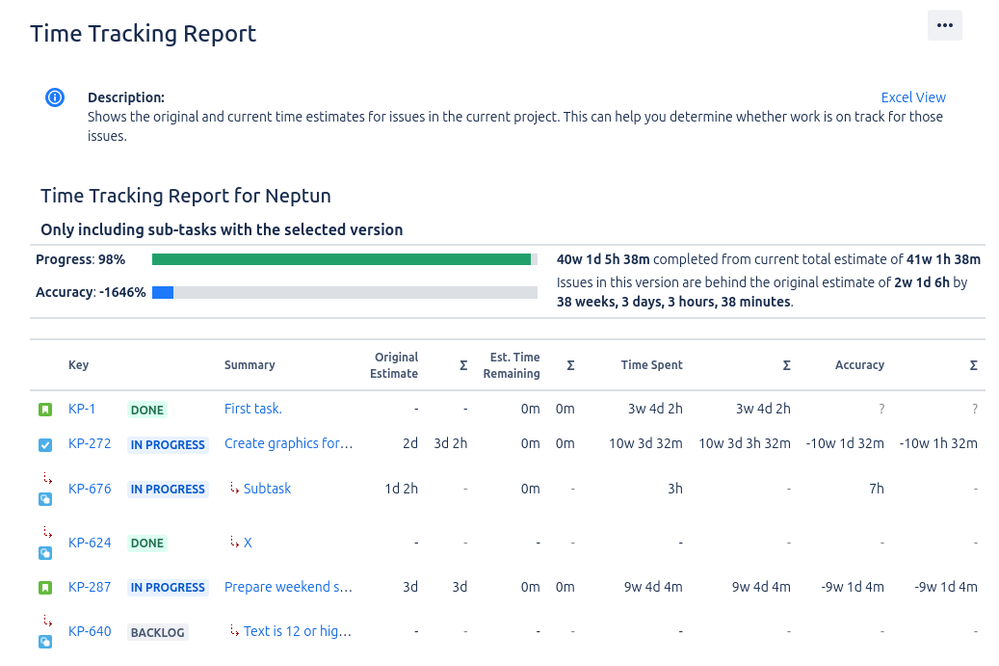Click the subtask arrow before Text is 12
This screenshot has width=999, height=666.
tap(235, 630)
